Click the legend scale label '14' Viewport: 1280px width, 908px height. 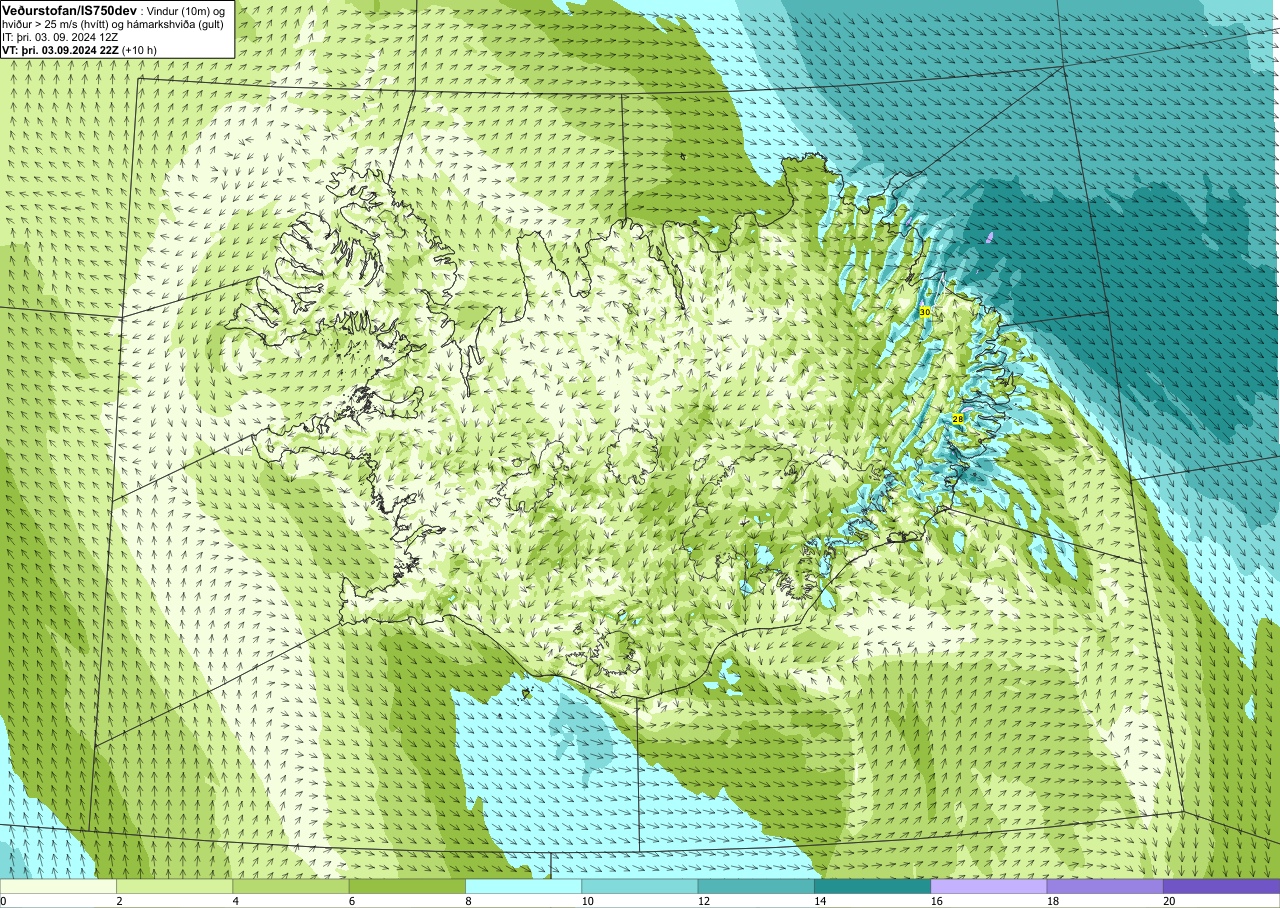[x=821, y=901]
